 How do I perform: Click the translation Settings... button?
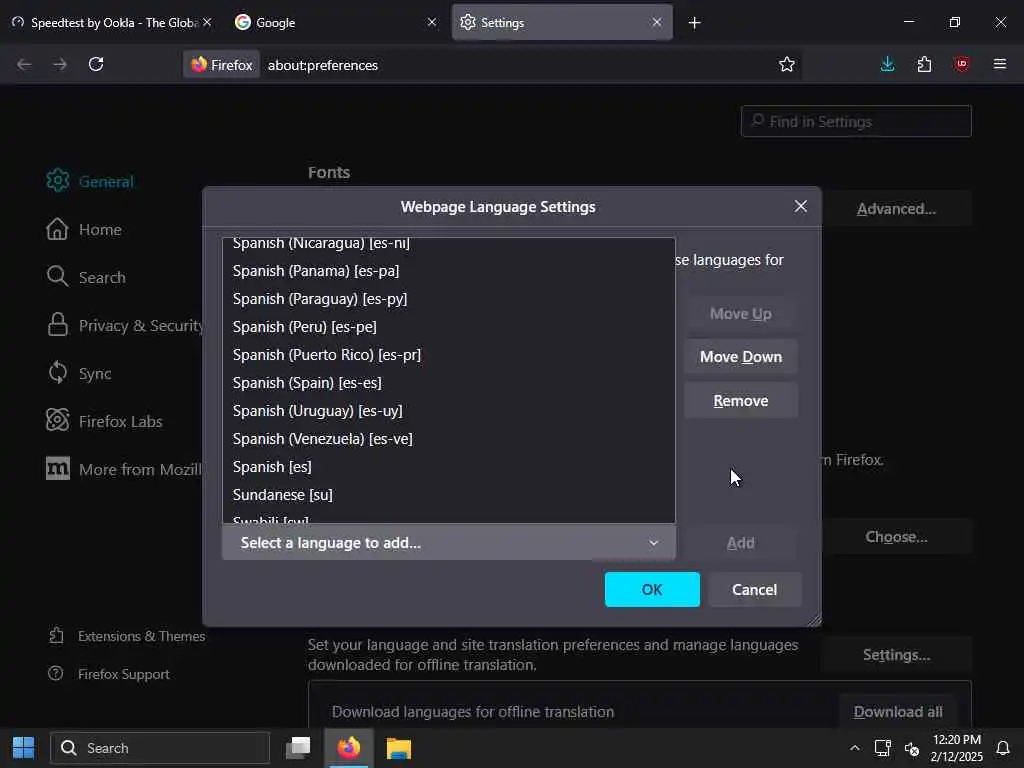(x=896, y=655)
